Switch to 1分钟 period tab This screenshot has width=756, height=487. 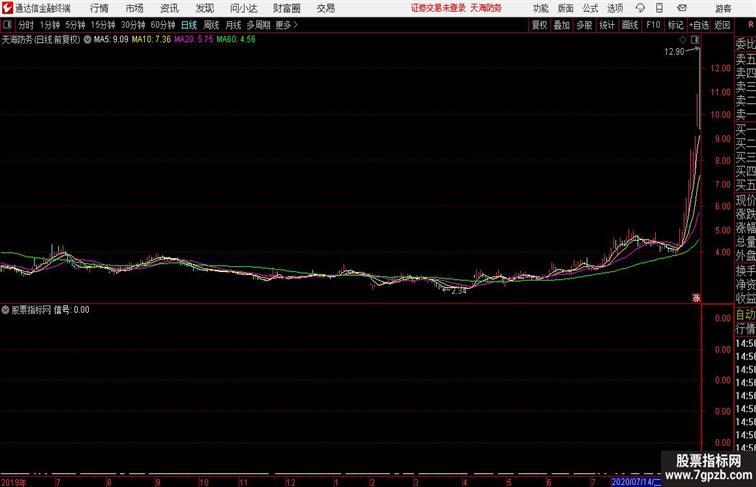tap(50, 25)
